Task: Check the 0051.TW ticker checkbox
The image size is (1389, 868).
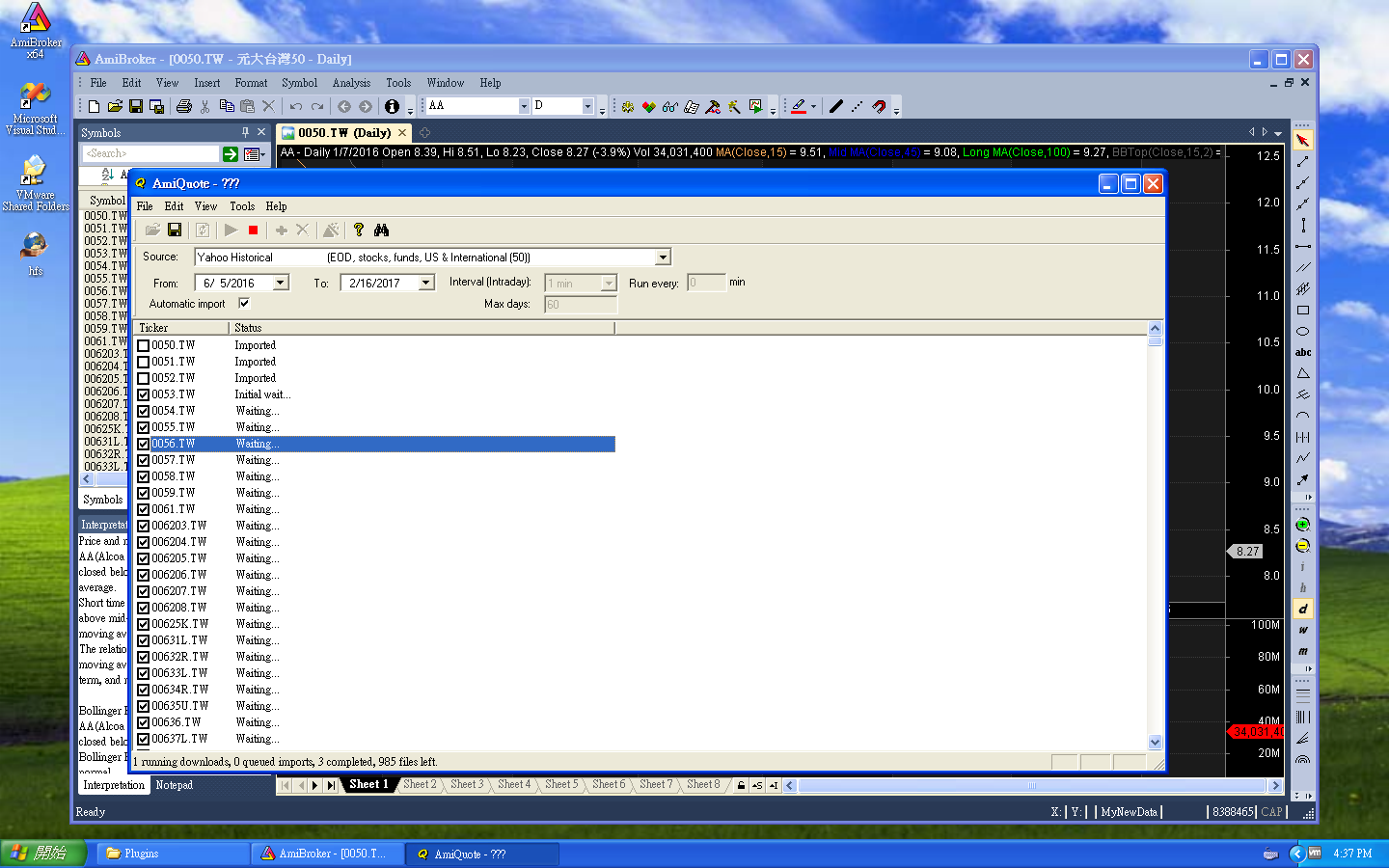Action: [x=143, y=362]
